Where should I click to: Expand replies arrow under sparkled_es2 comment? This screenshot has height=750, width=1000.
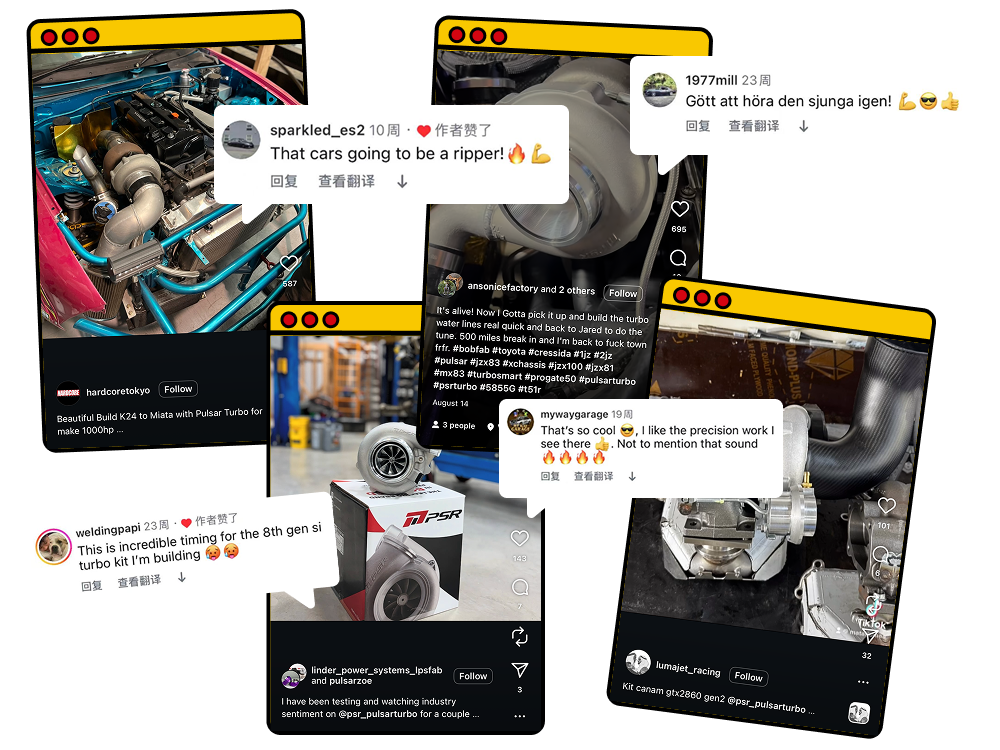click(x=402, y=182)
